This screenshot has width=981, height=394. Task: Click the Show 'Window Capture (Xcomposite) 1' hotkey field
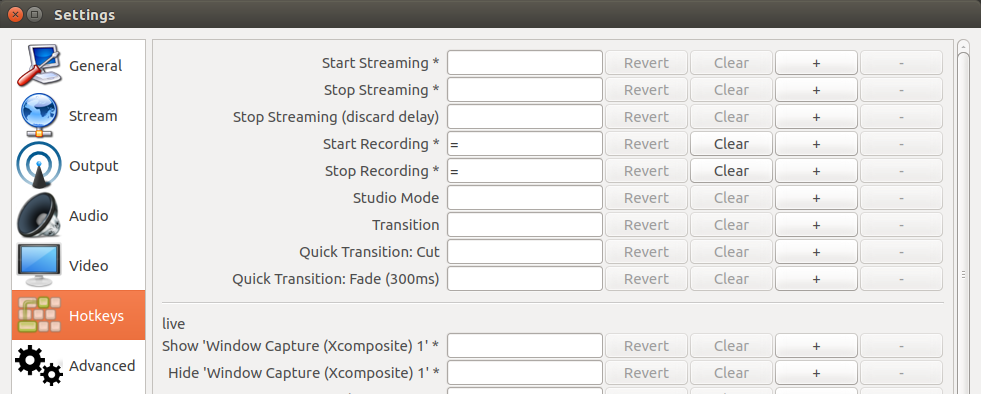tap(525, 346)
